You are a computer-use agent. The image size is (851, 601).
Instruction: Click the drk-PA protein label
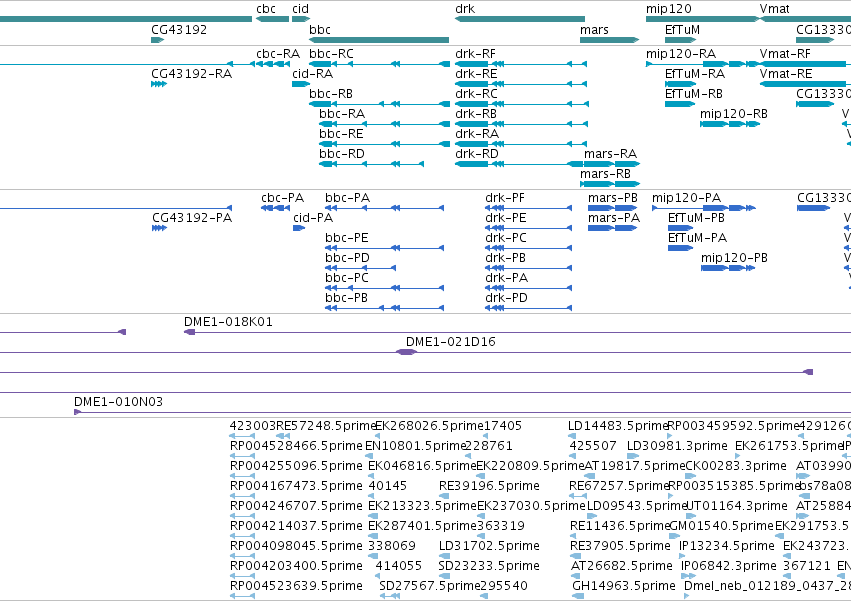coord(506,278)
